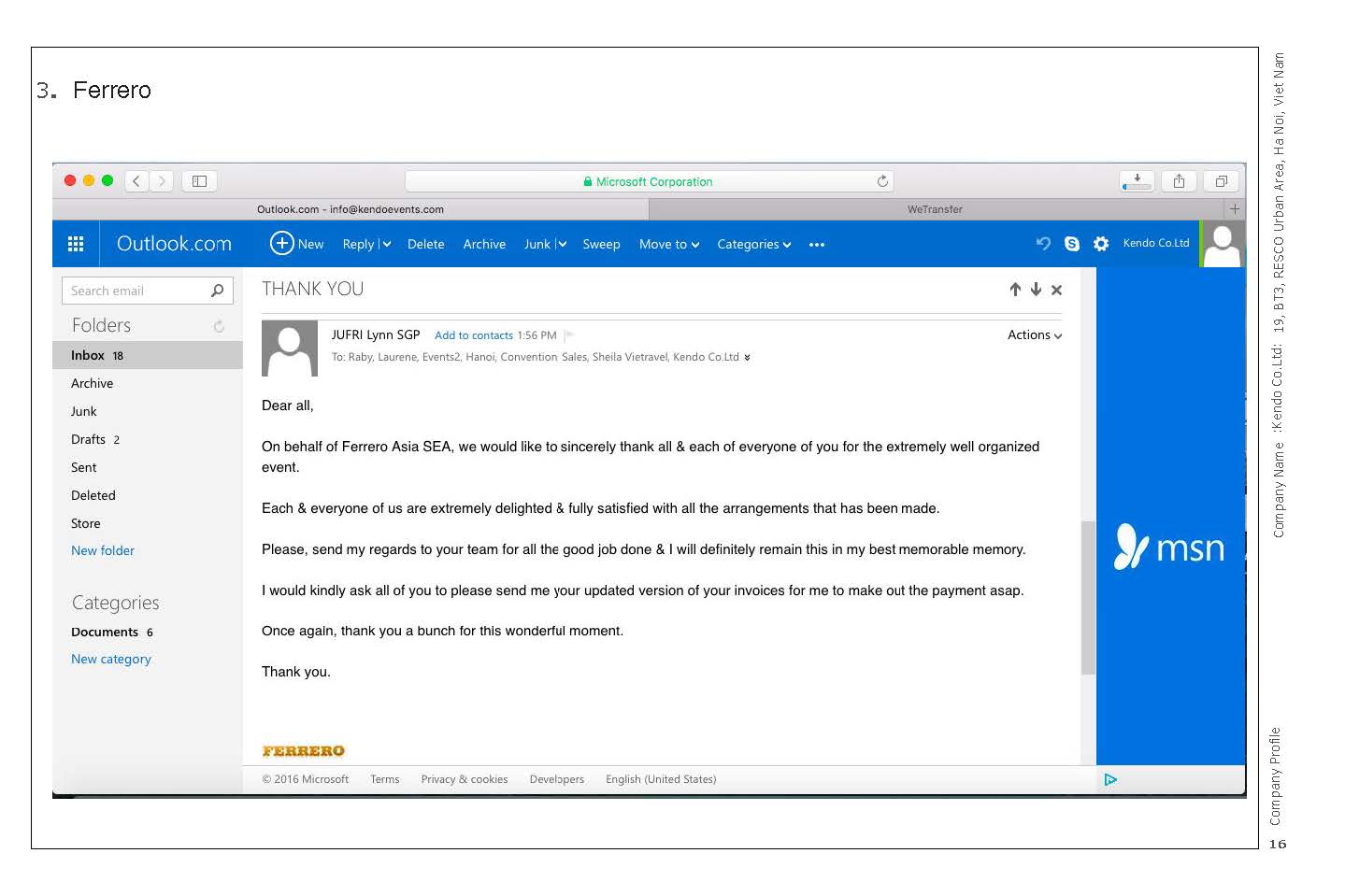Open Privacy & cookies link
This screenshot has height=896, width=1345.
point(465,779)
